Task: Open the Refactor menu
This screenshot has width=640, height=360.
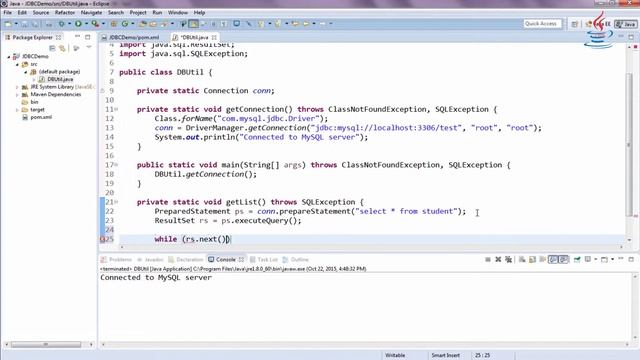Action: point(65,13)
